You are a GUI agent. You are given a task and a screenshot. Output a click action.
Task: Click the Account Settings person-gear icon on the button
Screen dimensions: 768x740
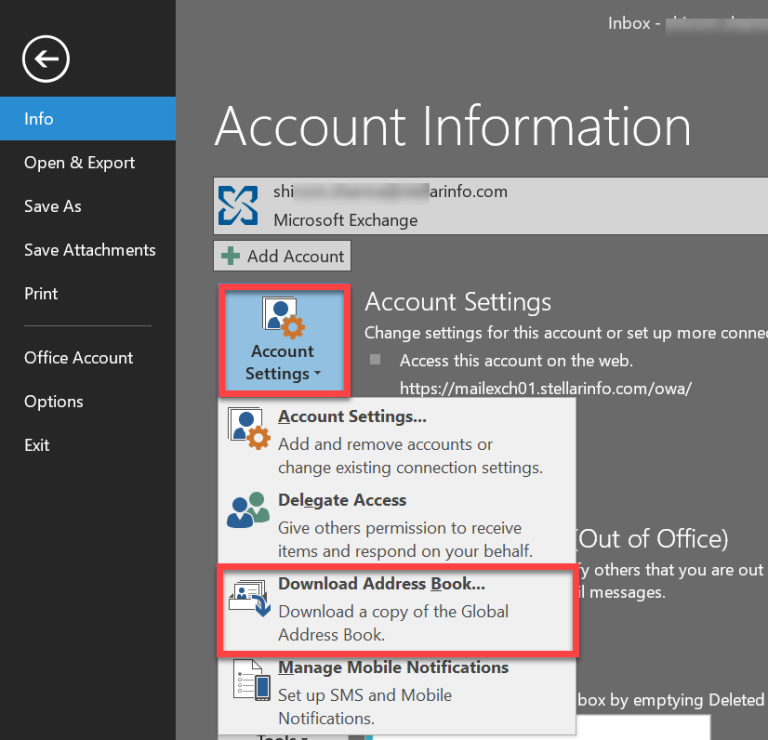283,317
